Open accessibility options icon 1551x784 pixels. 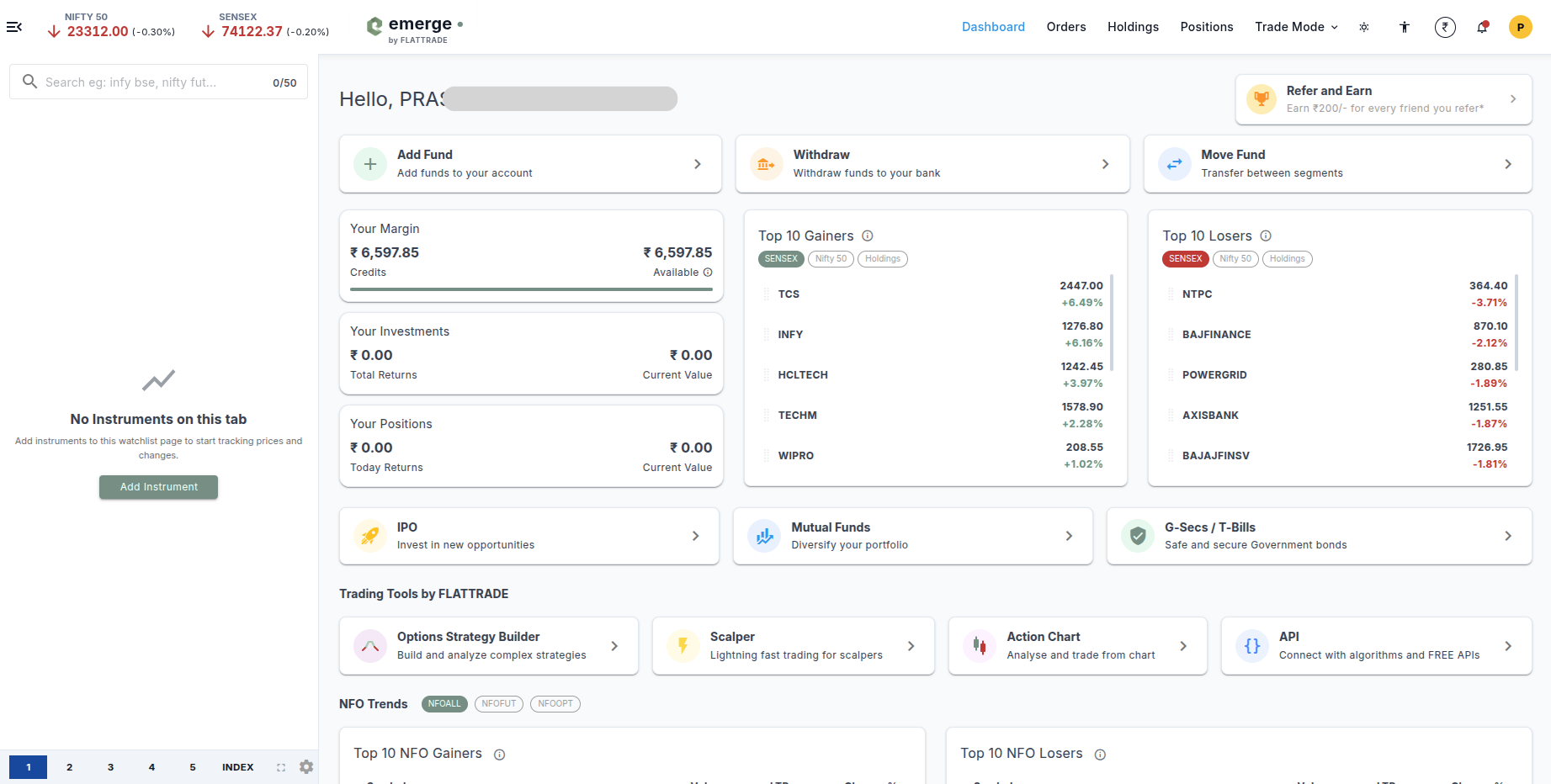tap(1405, 27)
